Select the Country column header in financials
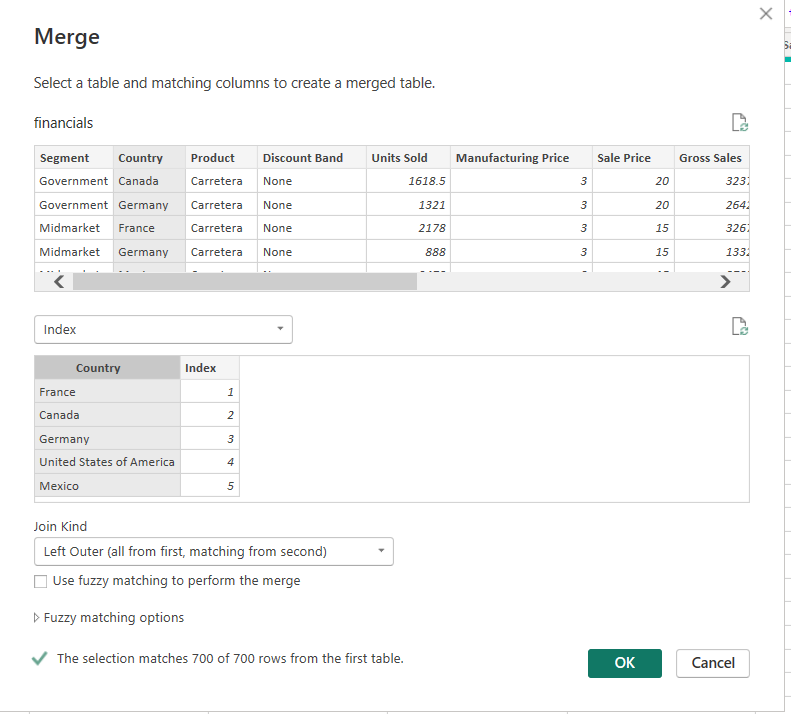Screen dimensions: 791x714 (149, 158)
